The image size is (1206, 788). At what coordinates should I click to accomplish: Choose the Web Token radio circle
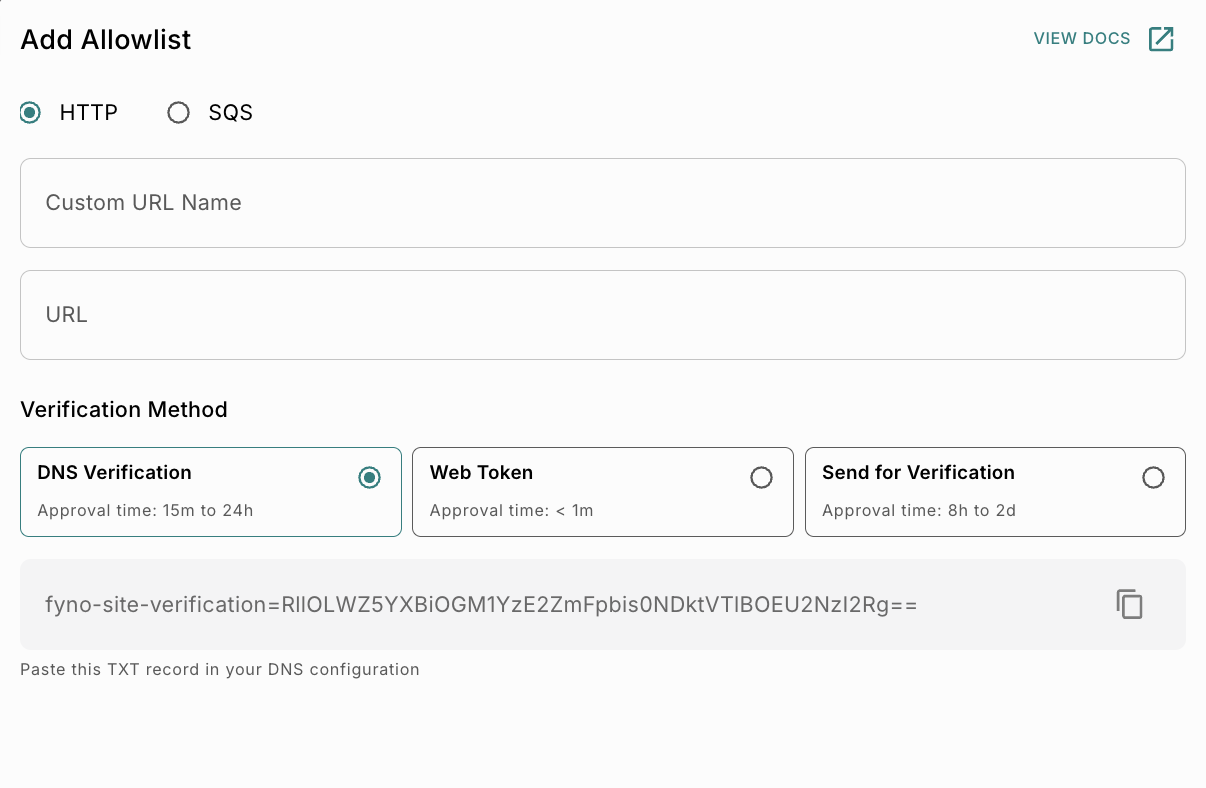point(761,478)
